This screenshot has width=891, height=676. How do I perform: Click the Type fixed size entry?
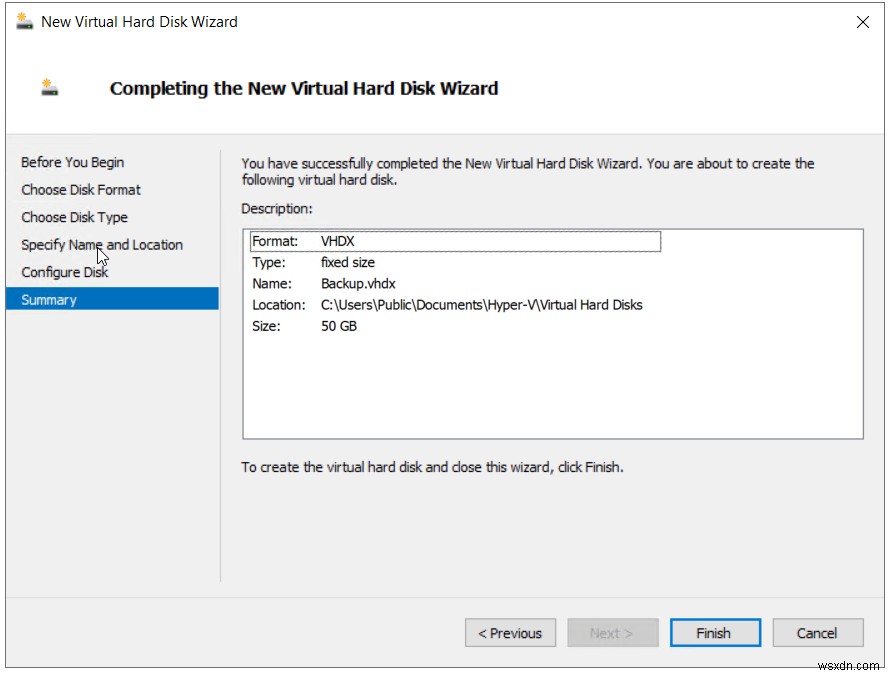pyautogui.click(x=320, y=262)
